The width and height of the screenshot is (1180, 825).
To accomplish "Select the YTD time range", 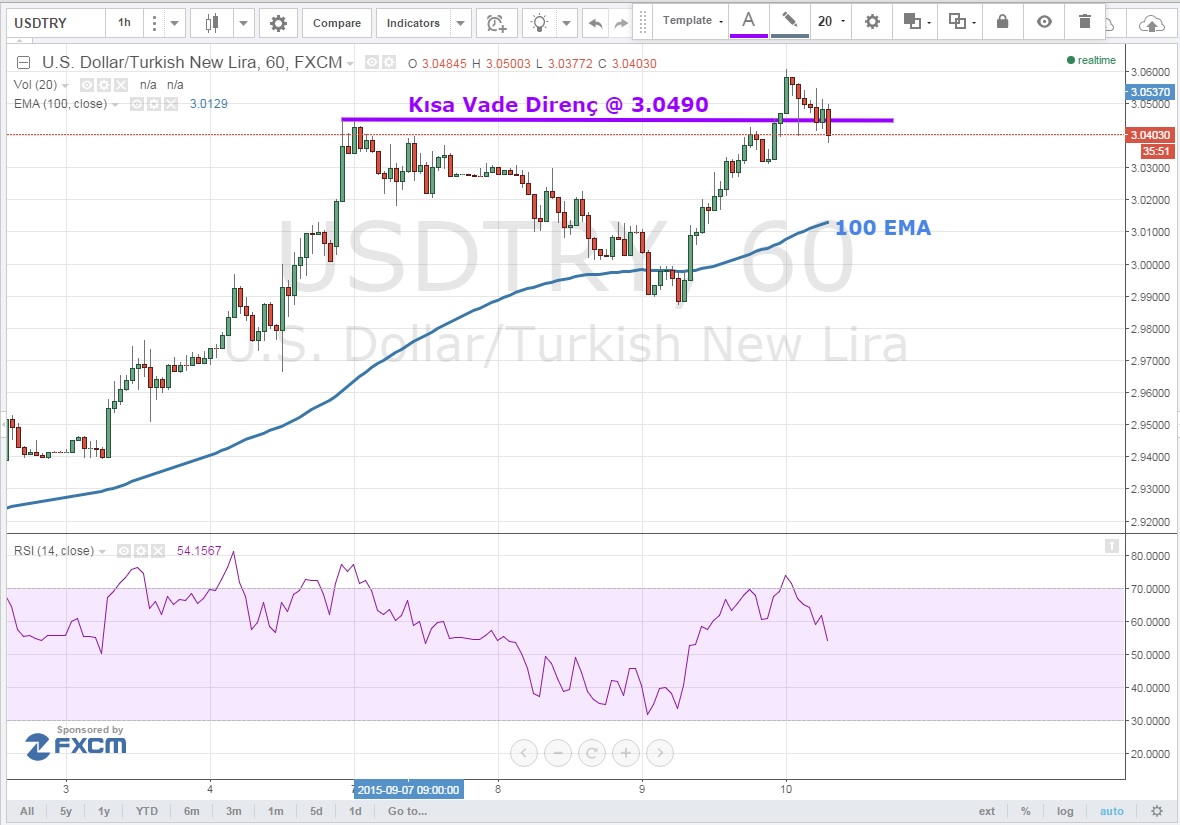I will pos(147,811).
